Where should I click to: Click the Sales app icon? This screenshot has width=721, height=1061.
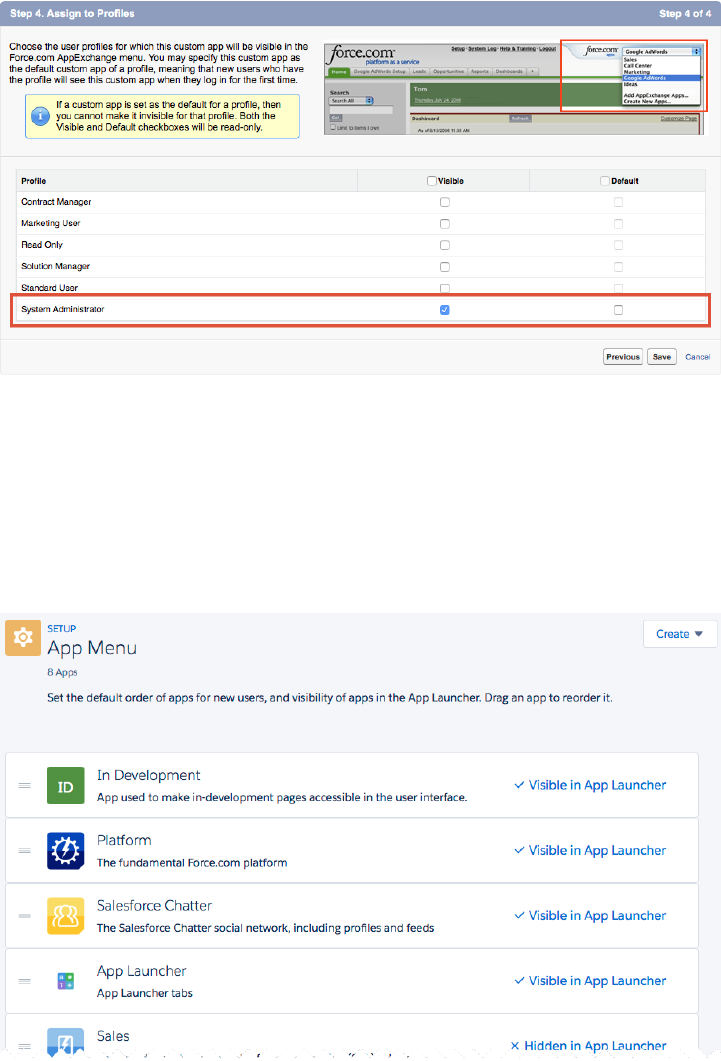tap(66, 1042)
